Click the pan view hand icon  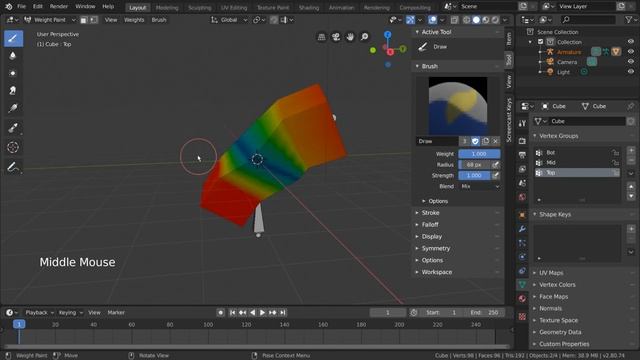click(350, 37)
